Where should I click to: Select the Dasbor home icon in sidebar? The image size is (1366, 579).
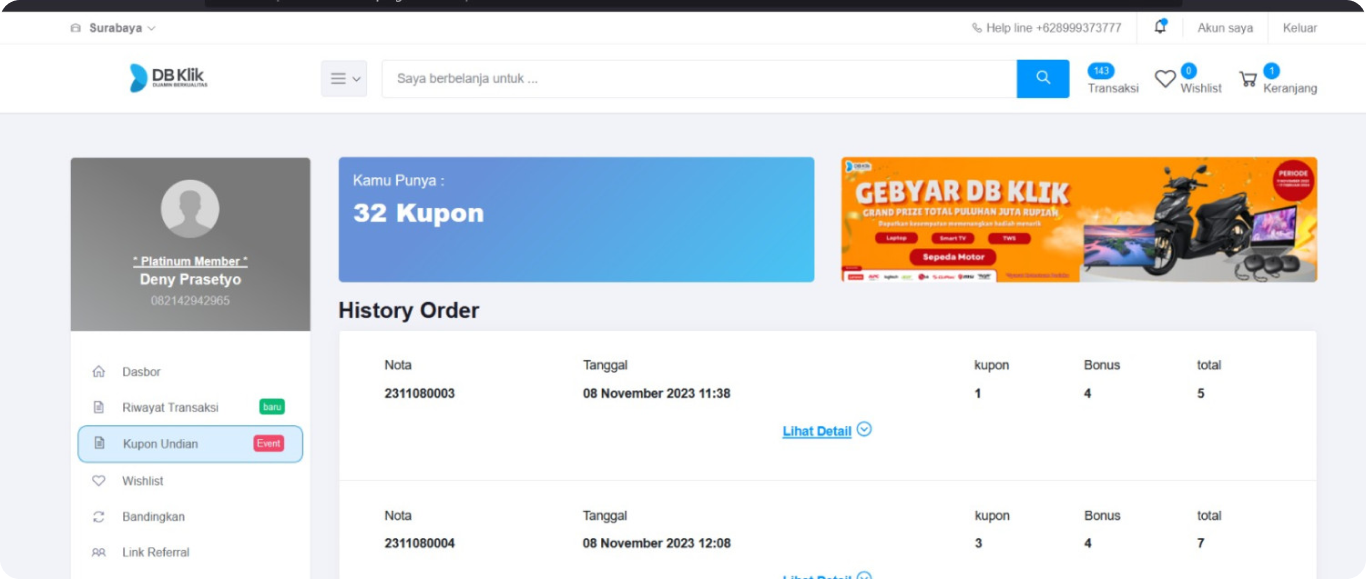[98, 371]
